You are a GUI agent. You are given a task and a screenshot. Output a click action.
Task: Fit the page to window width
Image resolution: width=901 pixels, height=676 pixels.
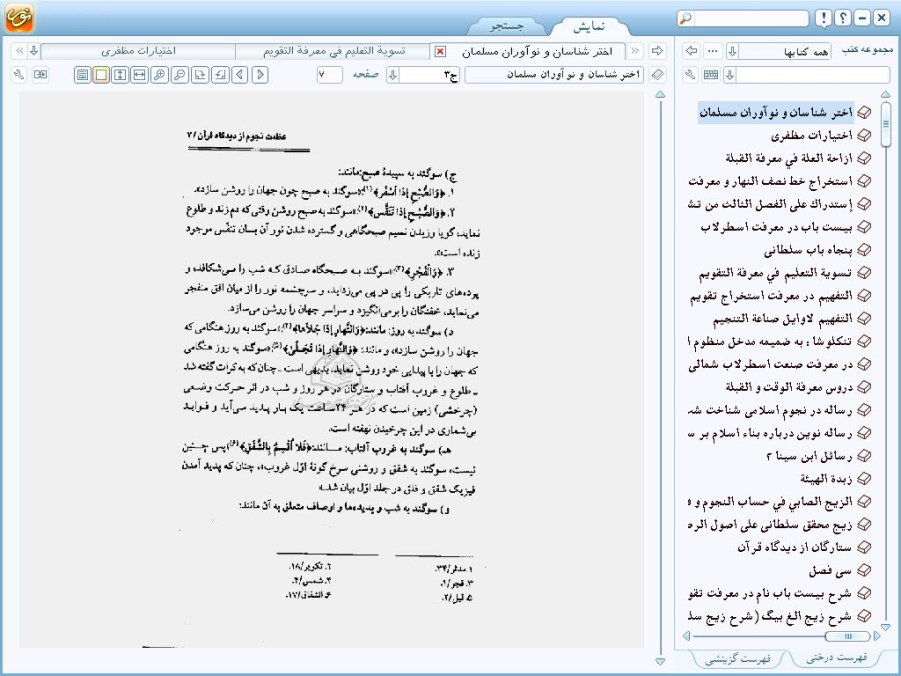(x=140, y=75)
